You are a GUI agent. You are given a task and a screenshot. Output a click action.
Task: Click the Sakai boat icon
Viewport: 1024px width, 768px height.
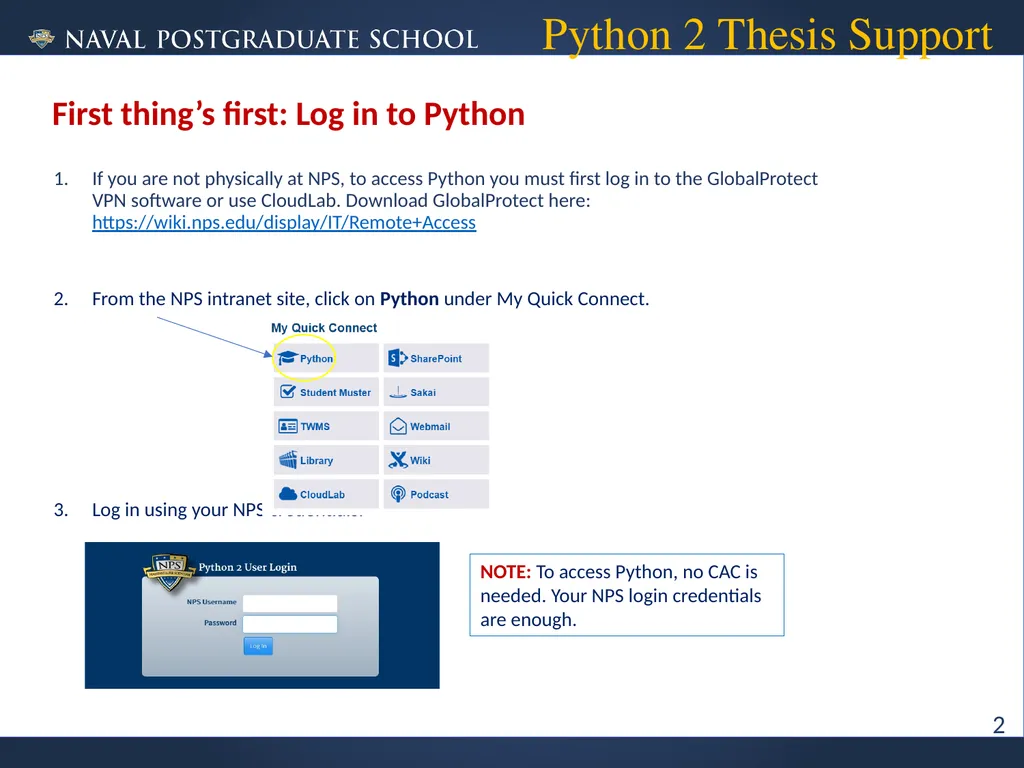point(398,392)
